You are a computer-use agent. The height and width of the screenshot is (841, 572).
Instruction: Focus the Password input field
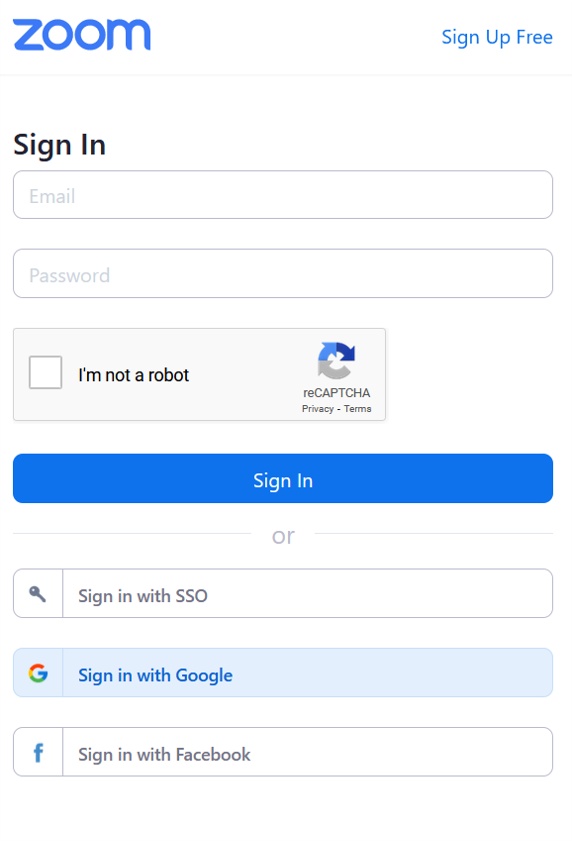click(x=283, y=274)
